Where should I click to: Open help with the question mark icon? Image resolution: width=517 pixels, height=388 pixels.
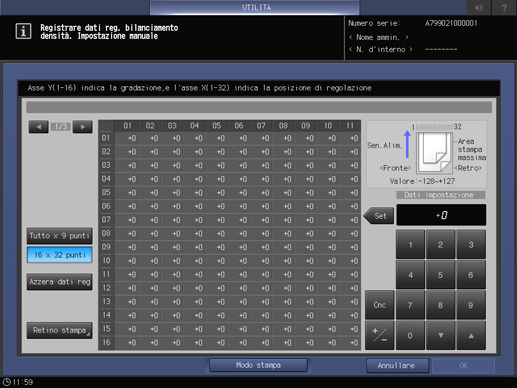tap(504, 7)
